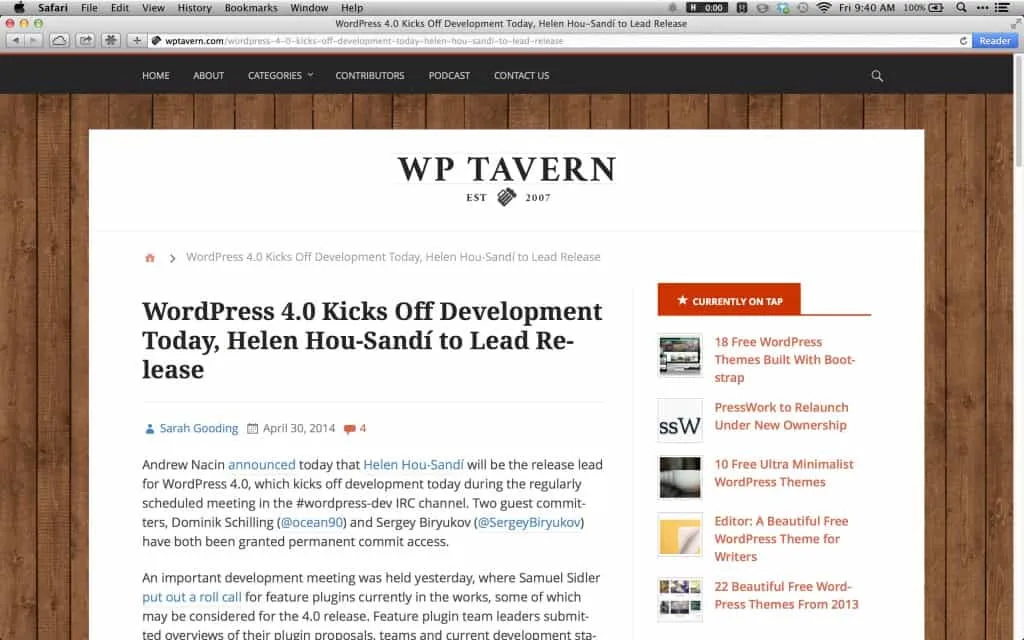Click the battery status icon
Viewport: 1024px width, 640px height.
pyautogui.click(x=934, y=8)
